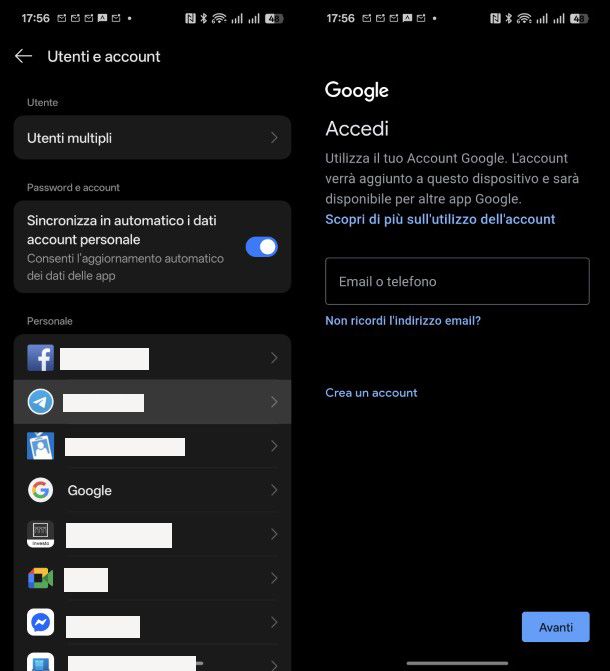Image resolution: width=610 pixels, height=671 pixels.
Task: Expand the Utenti multipli chevron
Action: (274, 138)
